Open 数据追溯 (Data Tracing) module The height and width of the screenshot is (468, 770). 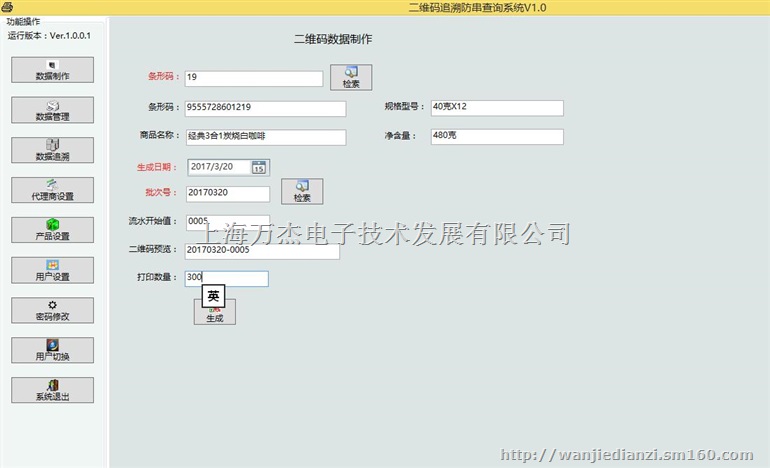click(x=52, y=150)
